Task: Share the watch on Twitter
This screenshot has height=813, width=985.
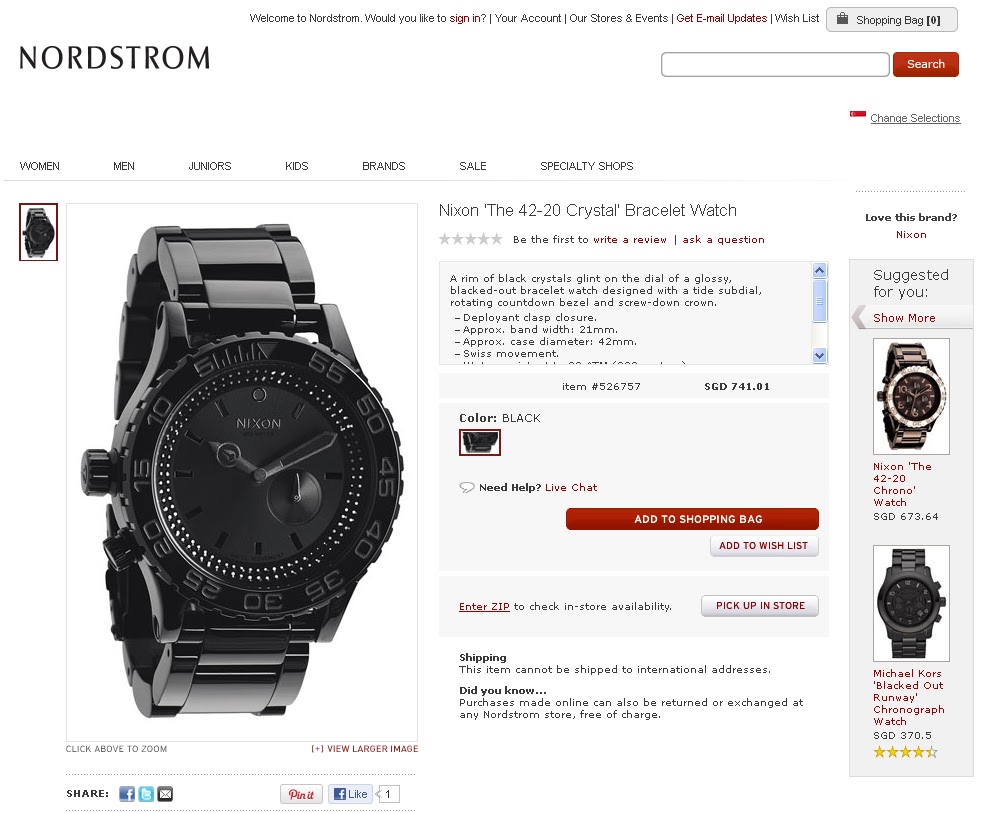Action: (146, 794)
